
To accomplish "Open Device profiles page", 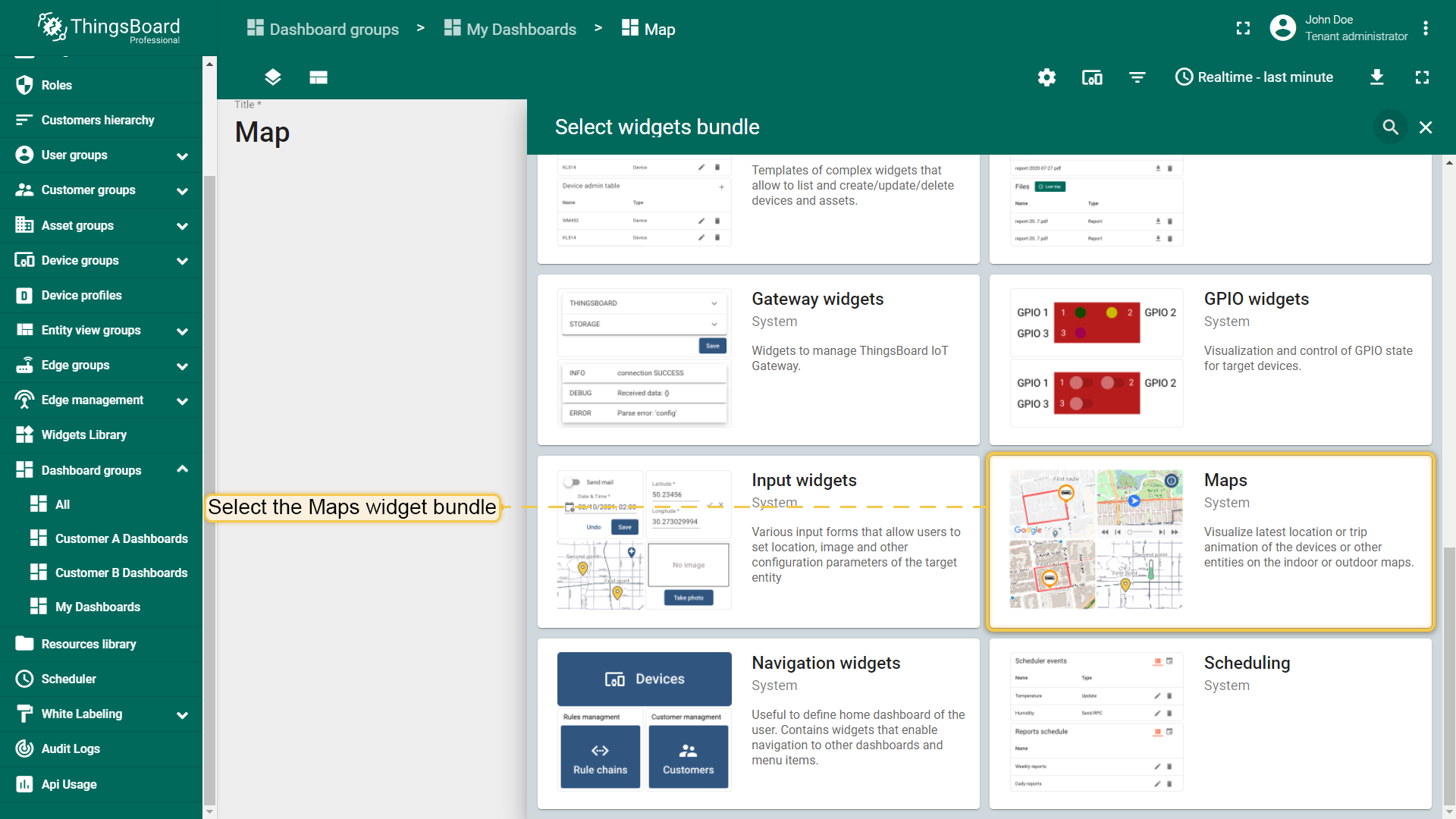I will coord(102,295).
